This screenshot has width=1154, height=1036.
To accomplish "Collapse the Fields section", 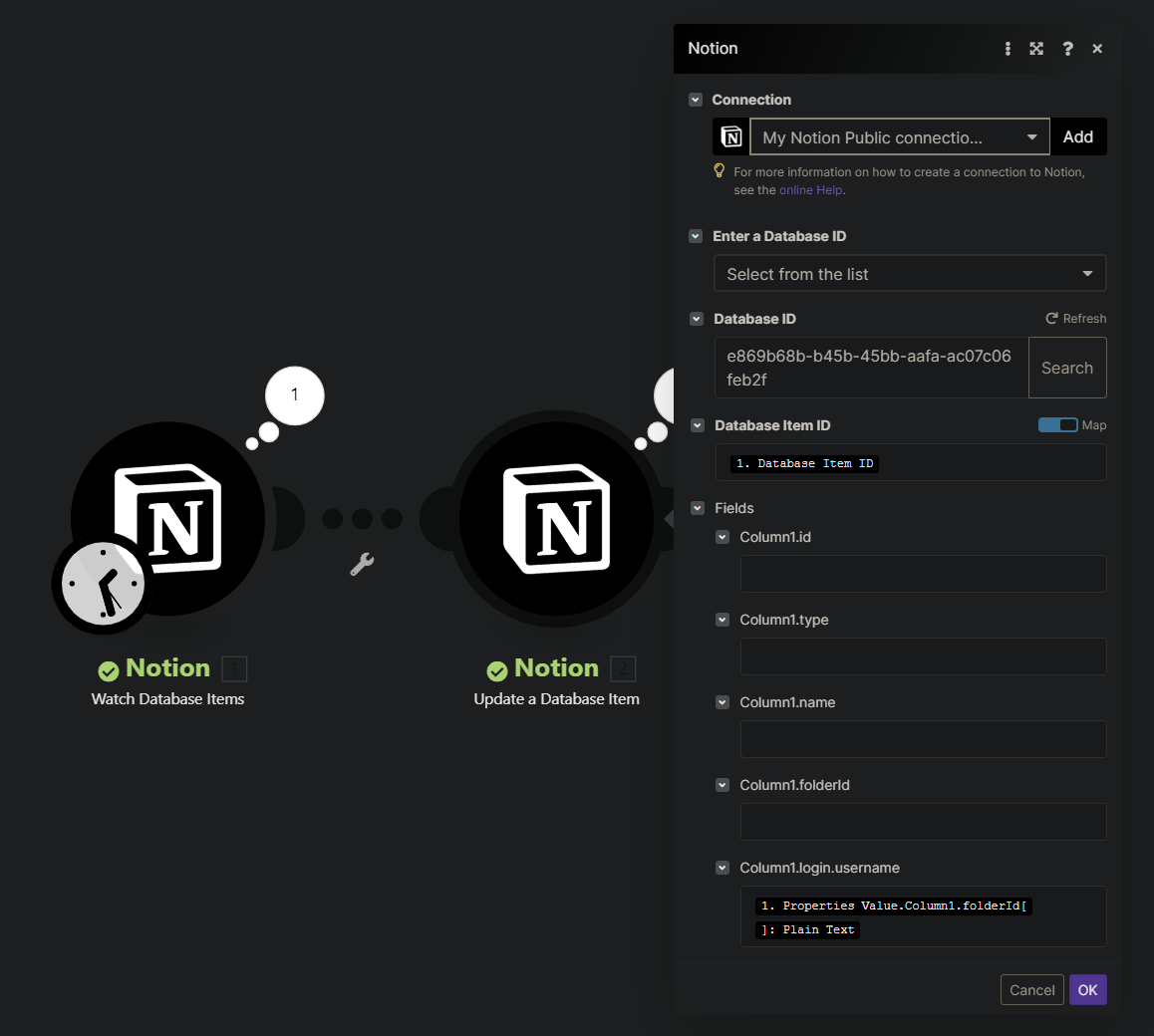I will pyautogui.click(x=697, y=508).
